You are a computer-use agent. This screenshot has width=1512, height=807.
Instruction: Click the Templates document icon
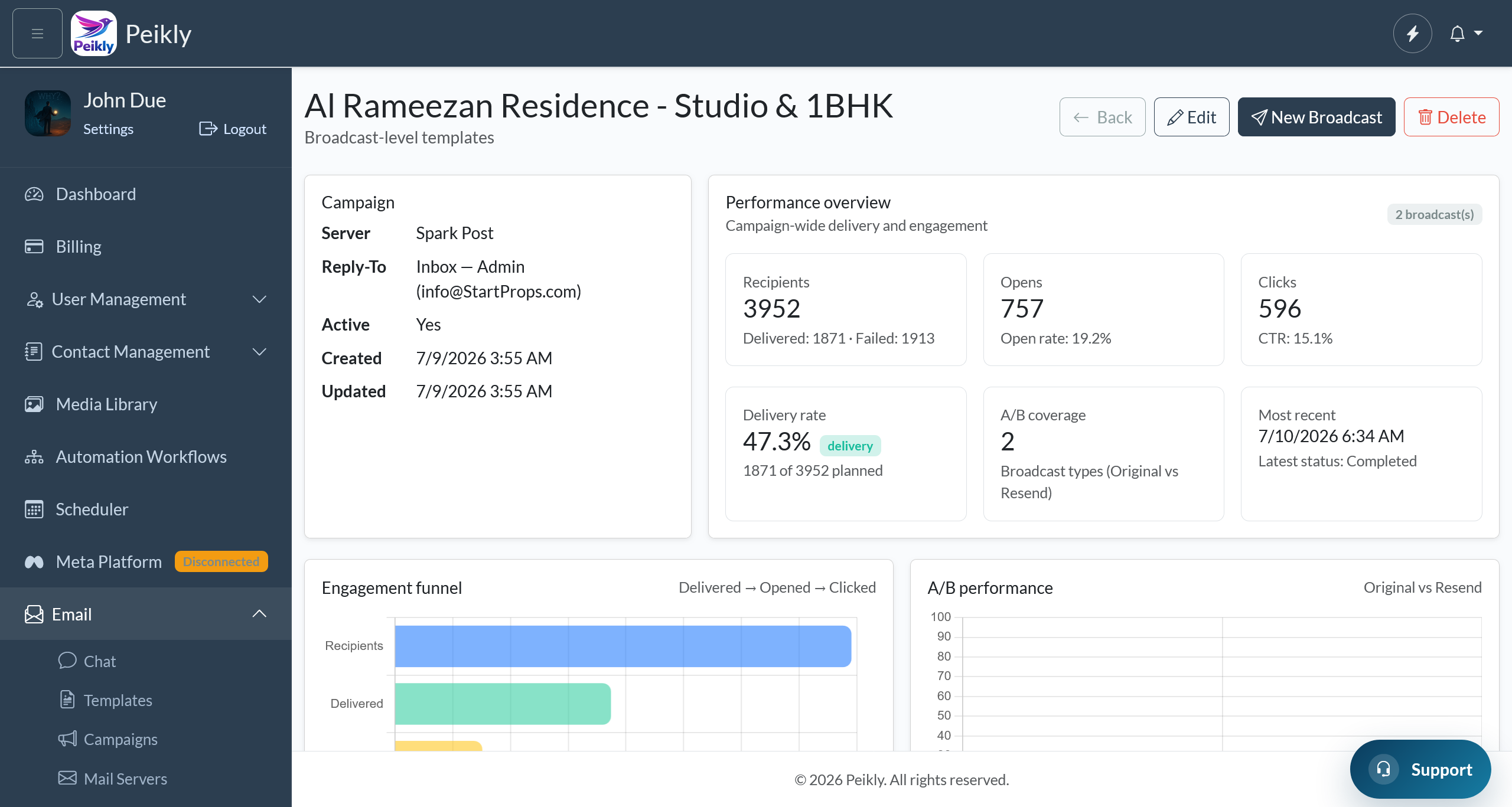tap(67, 700)
